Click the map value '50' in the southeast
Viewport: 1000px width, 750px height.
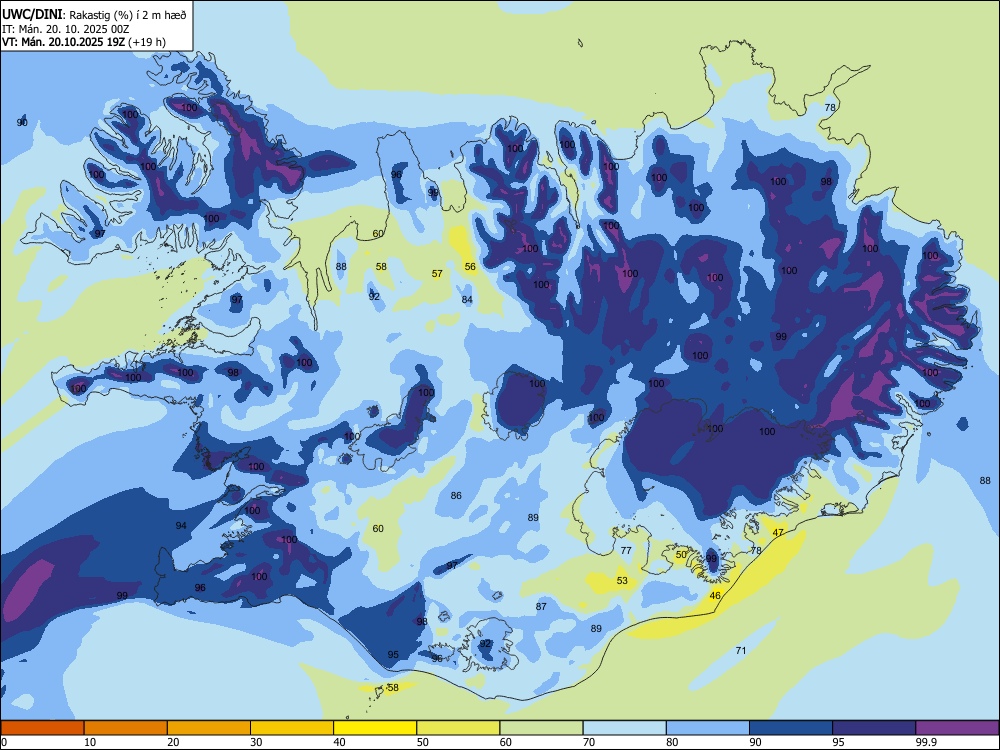681,555
